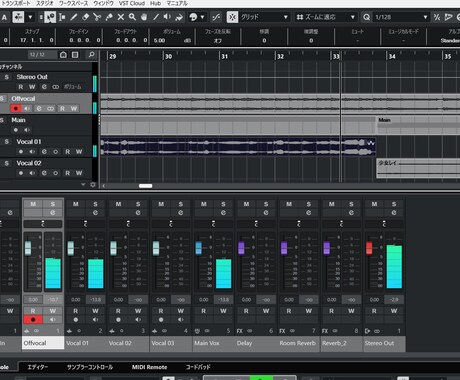Click the Stereo Out track link icon
The height and width of the screenshot is (380, 460).
click(55, 87)
